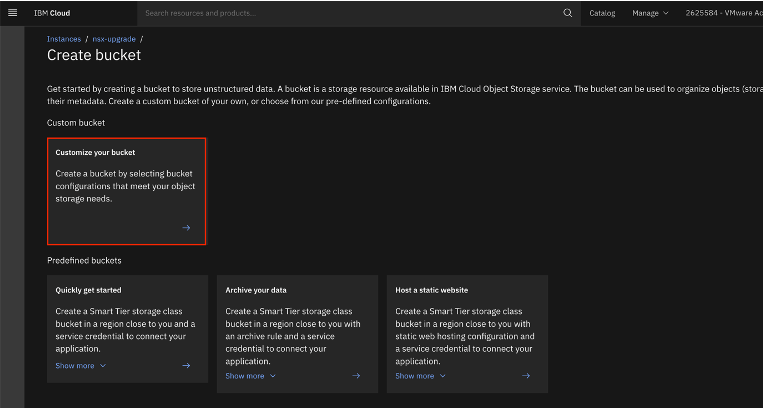Screen dimensions: 763x408
Task: Click the search magnifier icon
Action: click(568, 13)
